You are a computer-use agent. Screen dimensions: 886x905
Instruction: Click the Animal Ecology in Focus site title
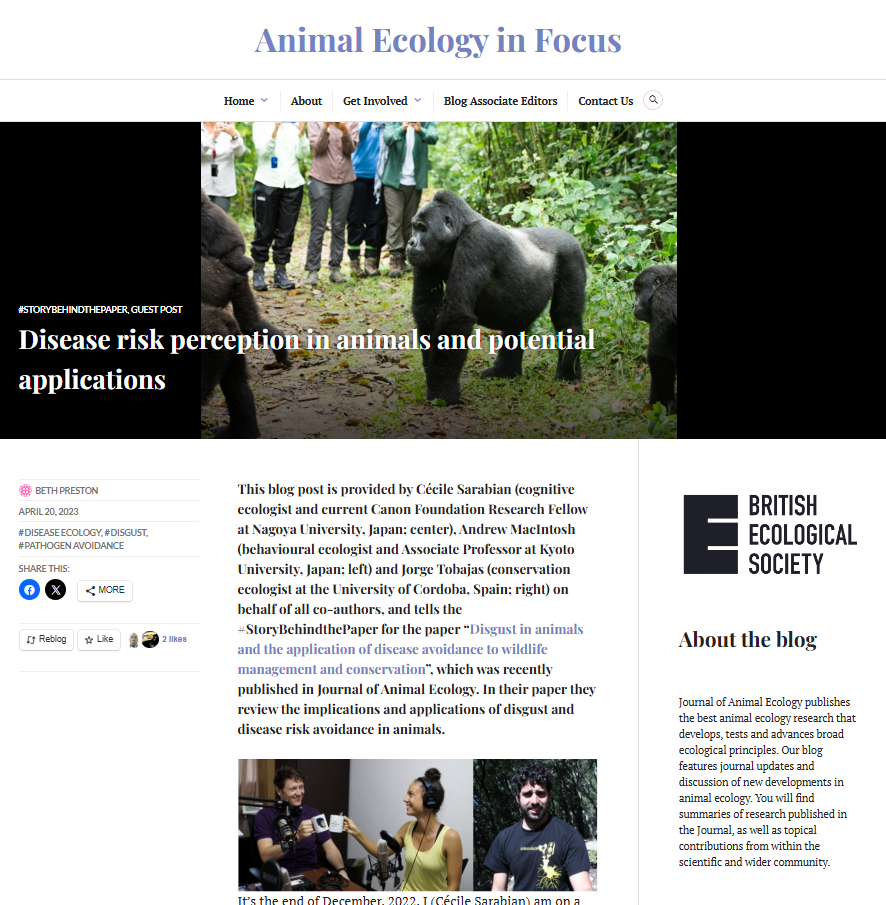tap(438, 40)
